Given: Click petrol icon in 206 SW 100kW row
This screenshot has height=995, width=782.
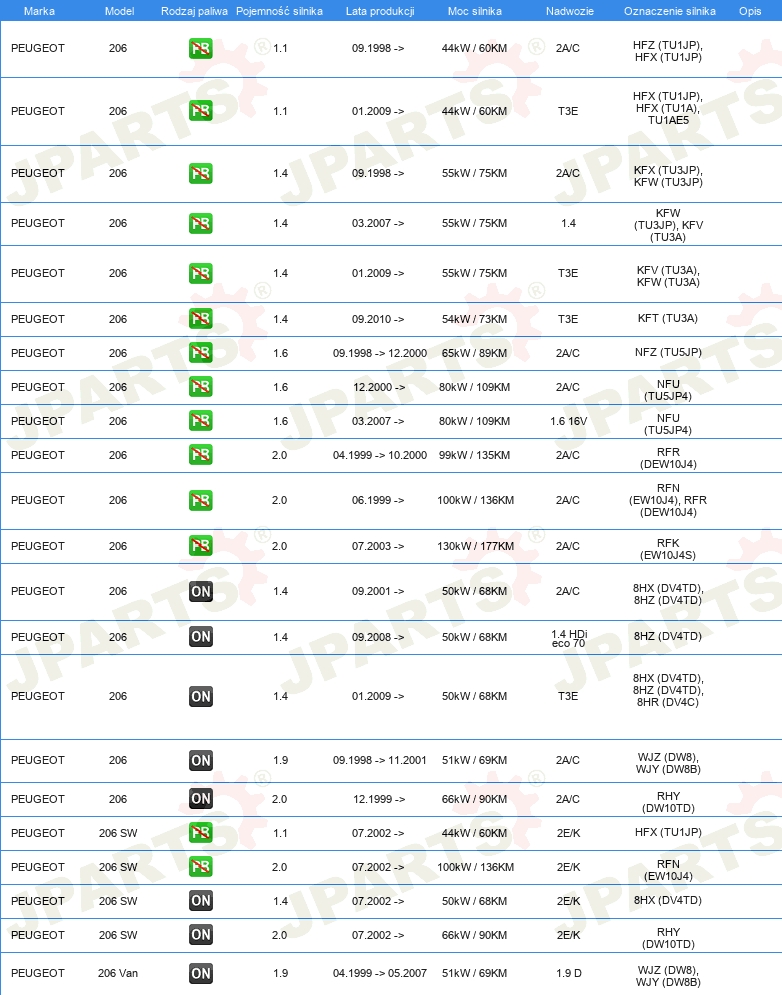Looking at the screenshot, I should tap(201, 867).
